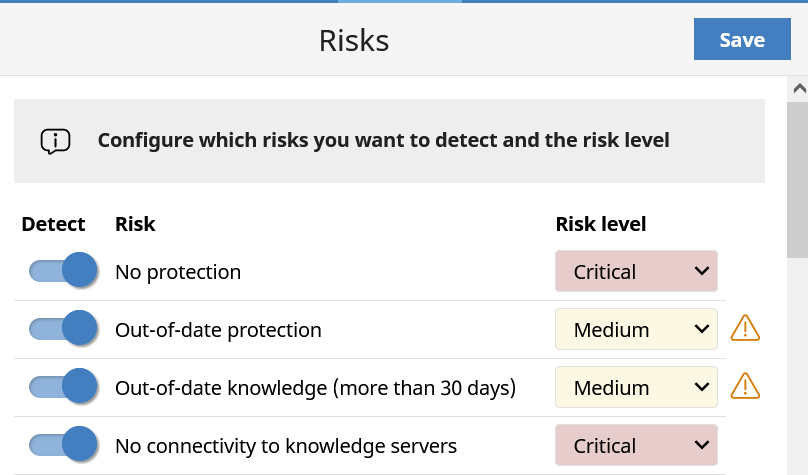Open the Out-of-date protection Medium dropdown

[x=636, y=329]
